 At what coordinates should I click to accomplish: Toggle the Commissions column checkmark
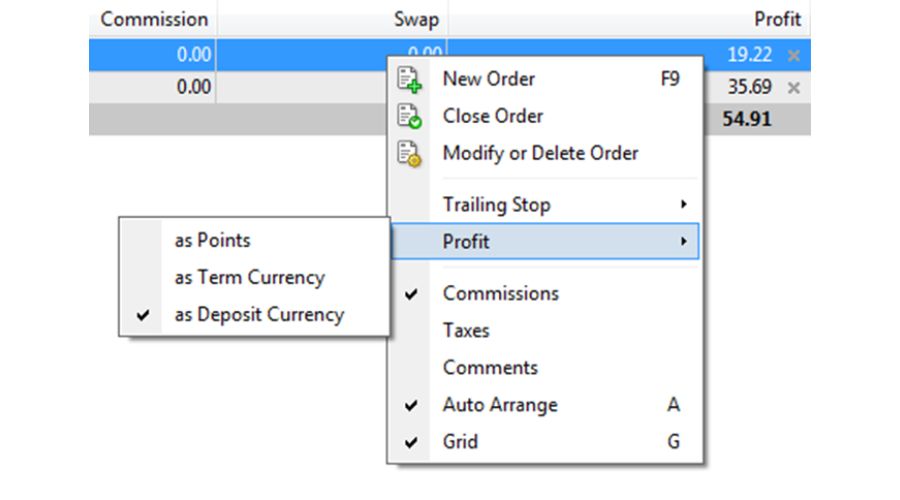pyautogui.click(x=500, y=293)
